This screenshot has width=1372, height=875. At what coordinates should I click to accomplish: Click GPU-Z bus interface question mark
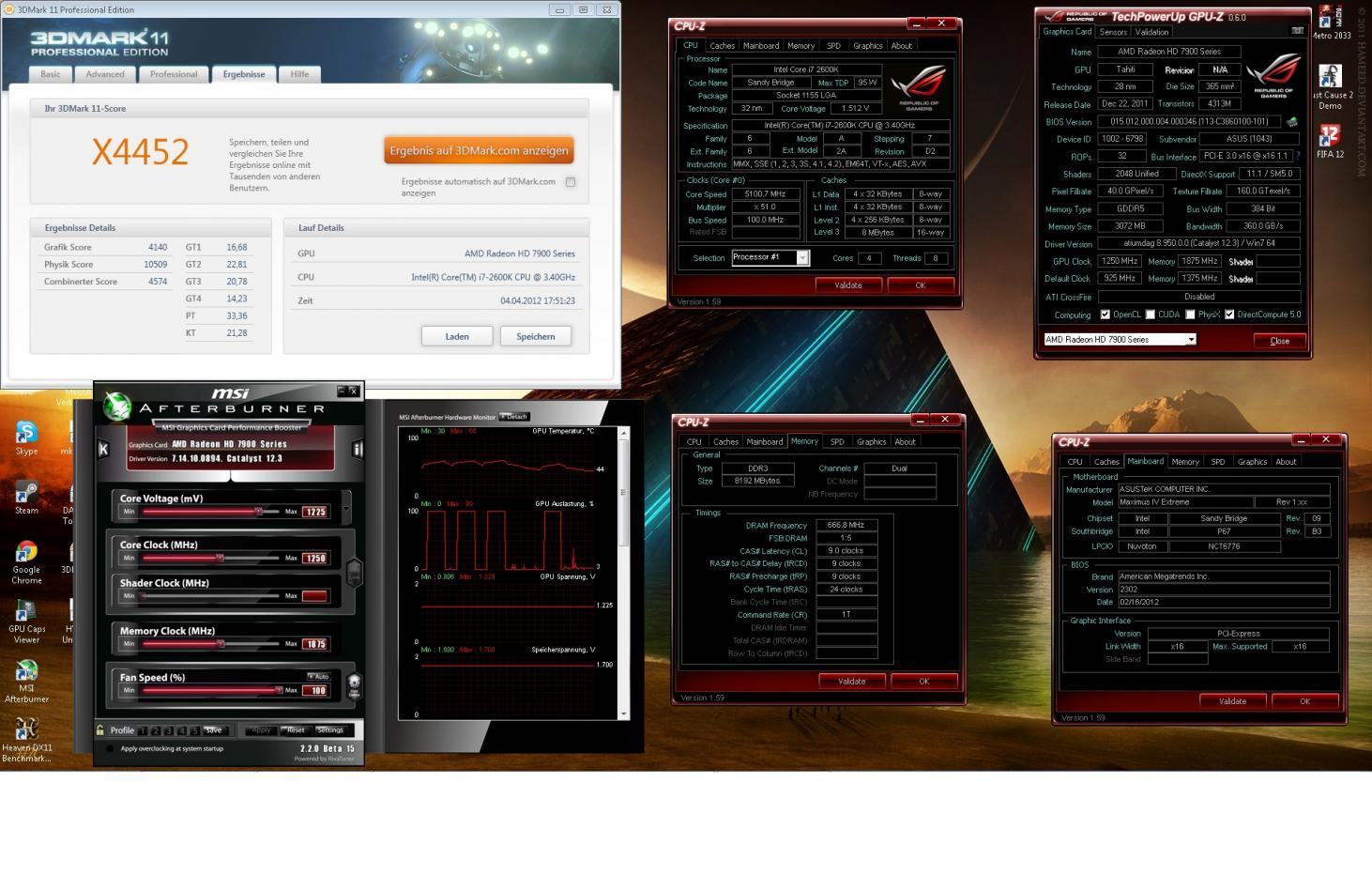pos(1300,156)
